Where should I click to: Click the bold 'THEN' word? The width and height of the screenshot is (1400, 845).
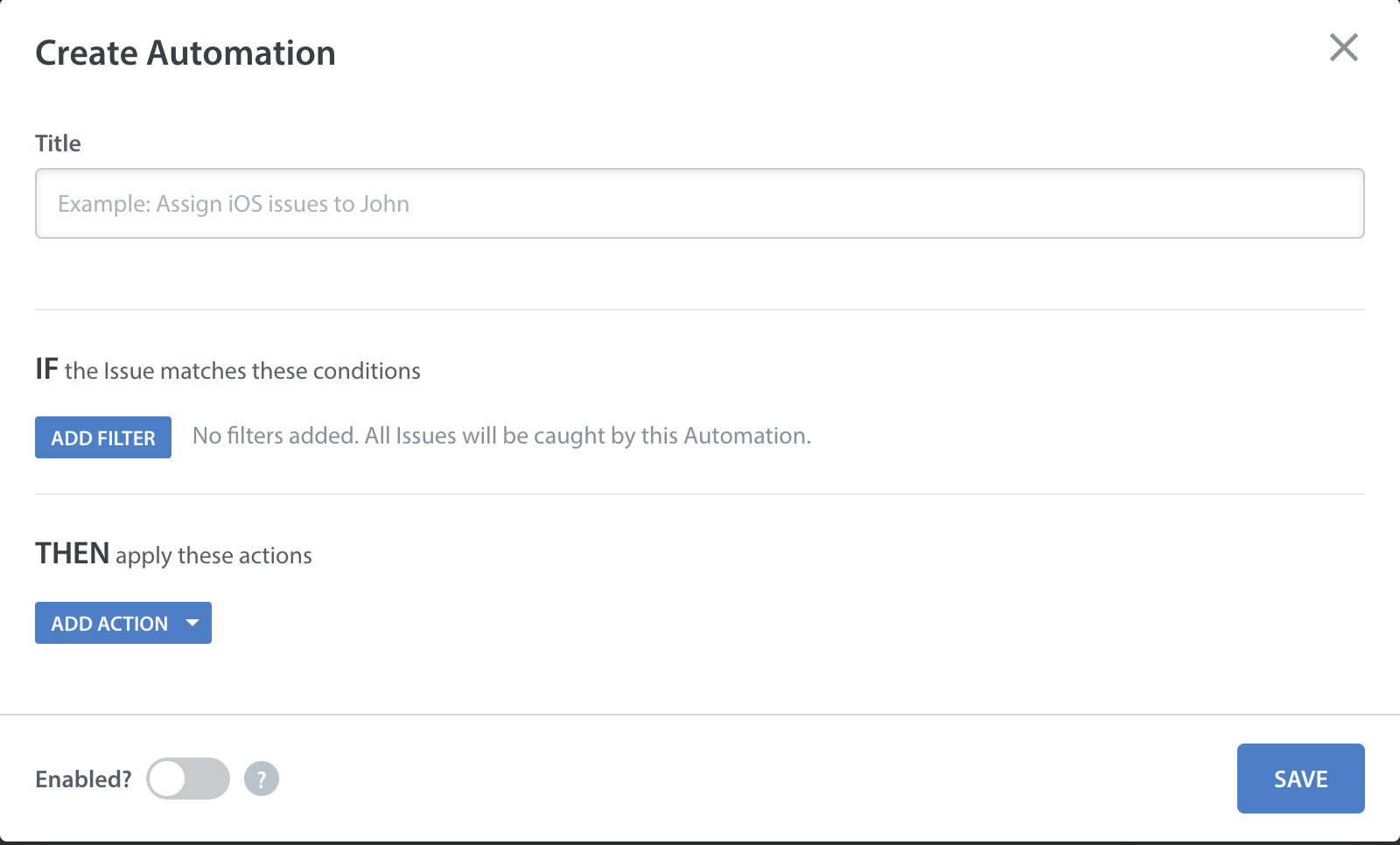point(73,554)
